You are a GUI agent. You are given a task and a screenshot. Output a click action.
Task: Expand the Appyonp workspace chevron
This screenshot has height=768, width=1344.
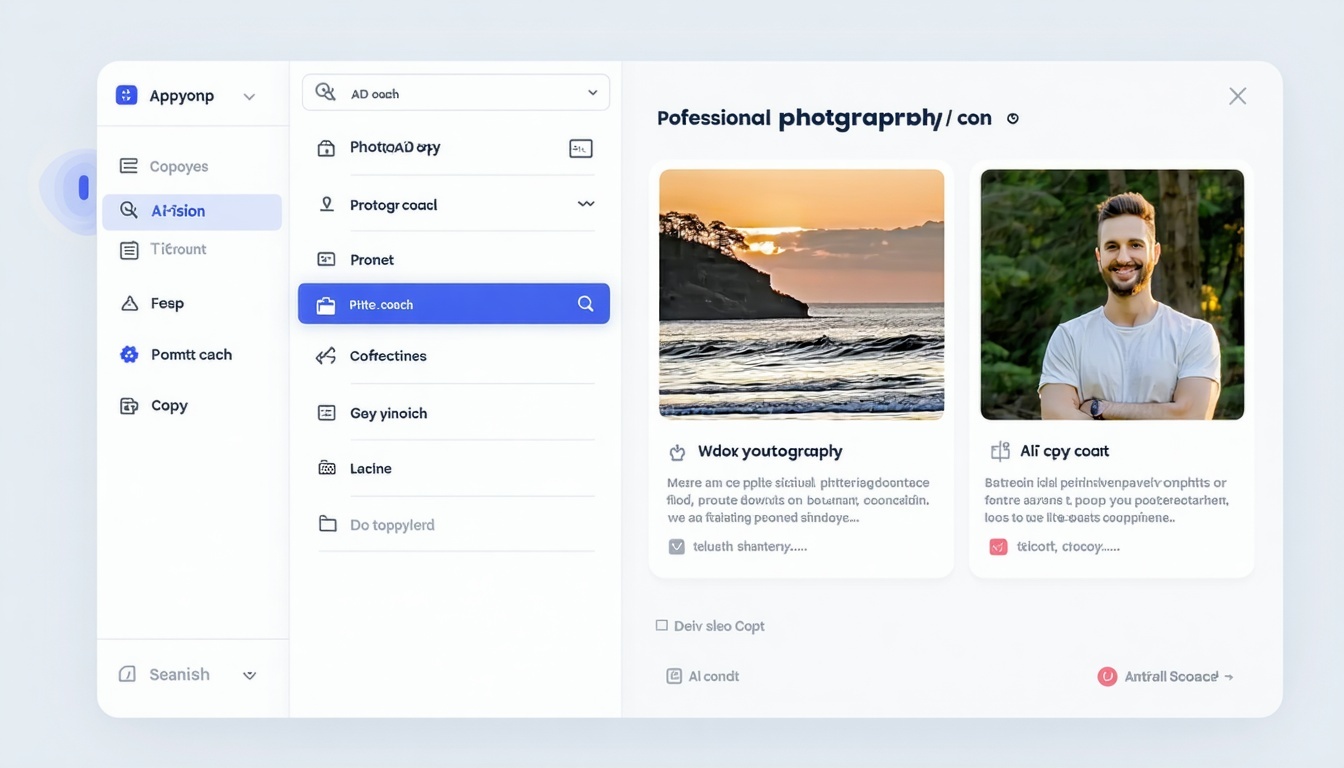click(249, 96)
